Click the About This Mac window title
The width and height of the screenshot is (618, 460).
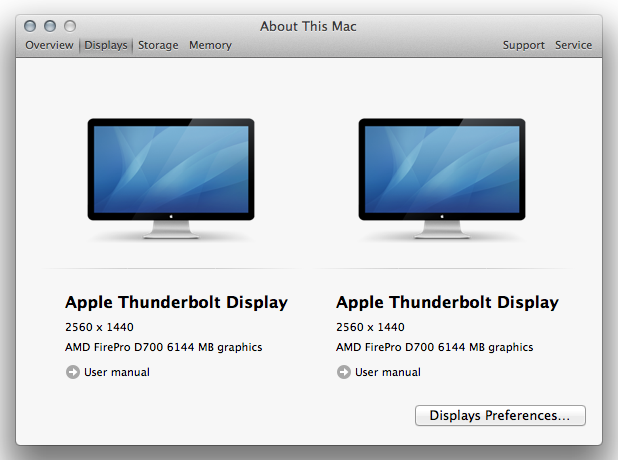(308, 26)
